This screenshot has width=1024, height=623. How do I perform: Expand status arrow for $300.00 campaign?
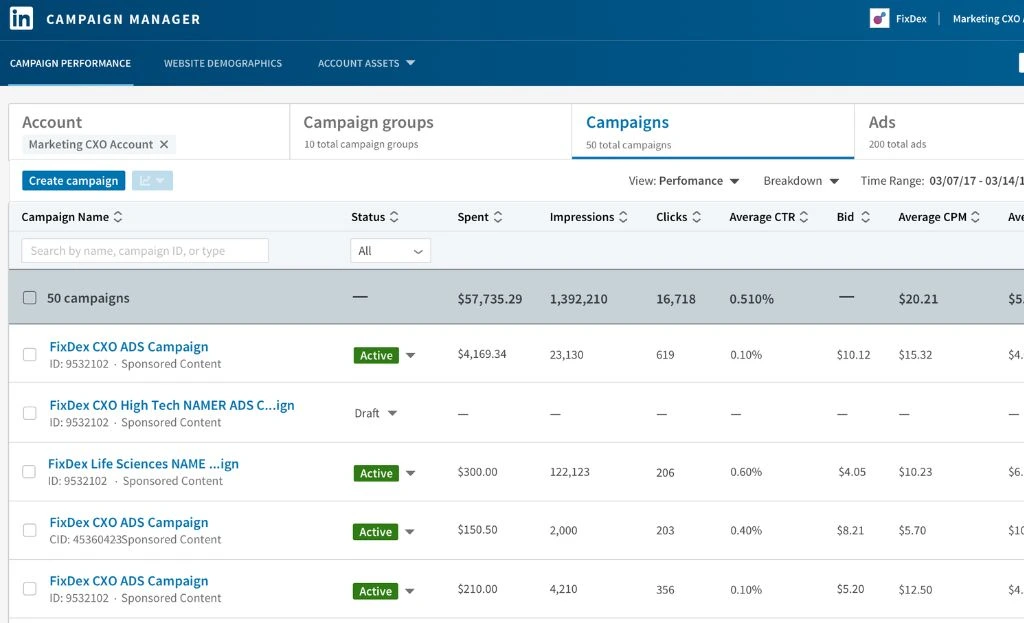pyautogui.click(x=411, y=473)
